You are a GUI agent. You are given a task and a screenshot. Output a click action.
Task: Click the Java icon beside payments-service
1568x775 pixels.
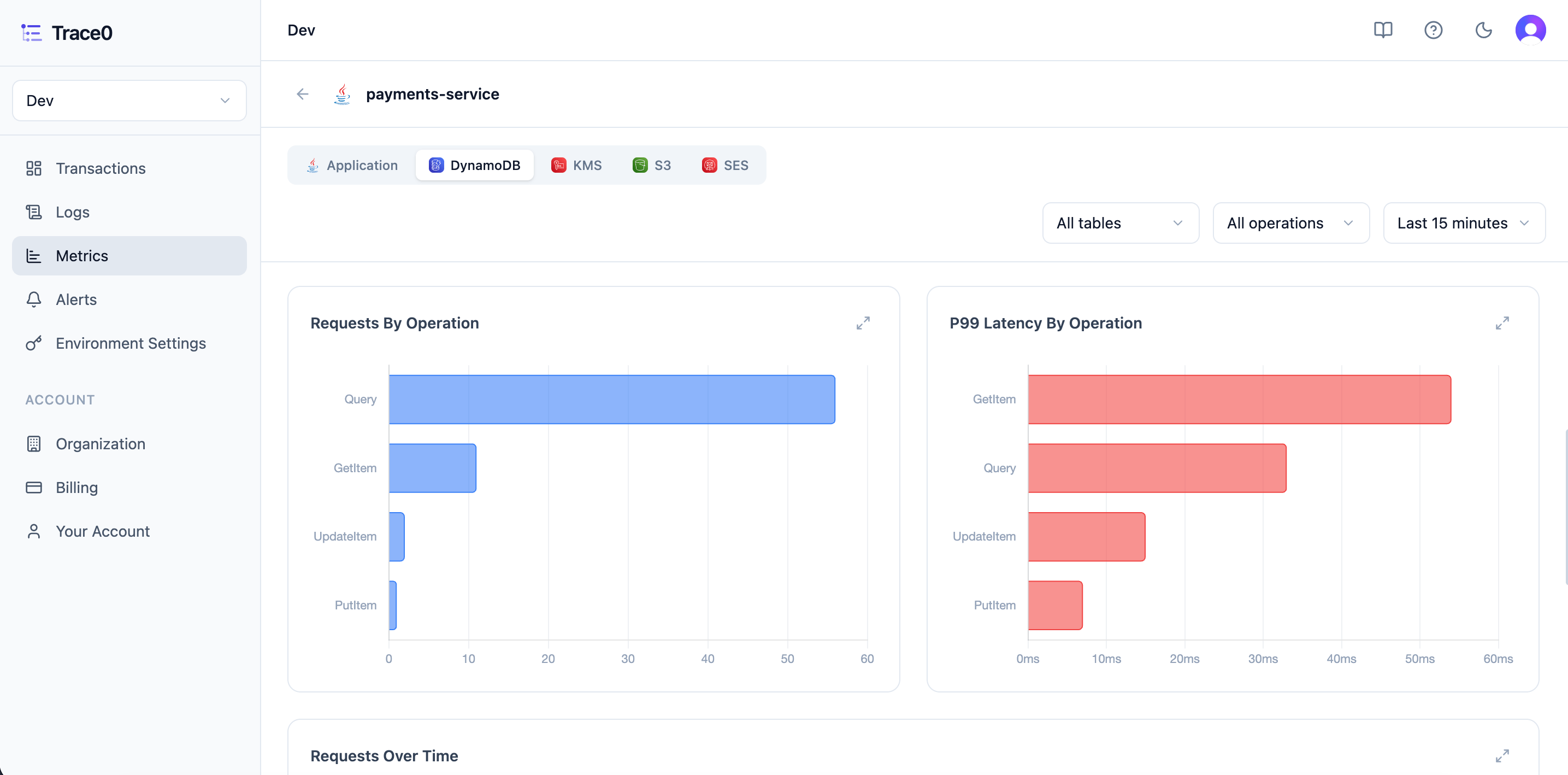(x=343, y=94)
